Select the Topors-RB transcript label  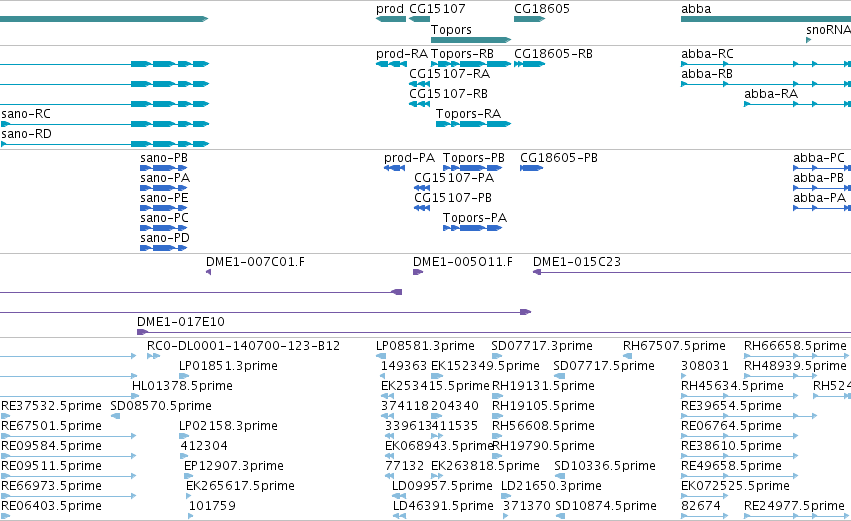(x=462, y=54)
